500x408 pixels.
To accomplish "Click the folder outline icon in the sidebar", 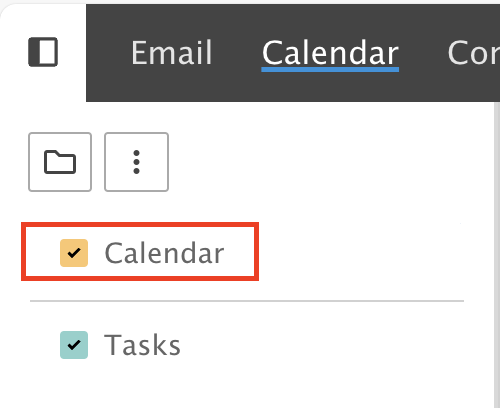I will pos(60,162).
